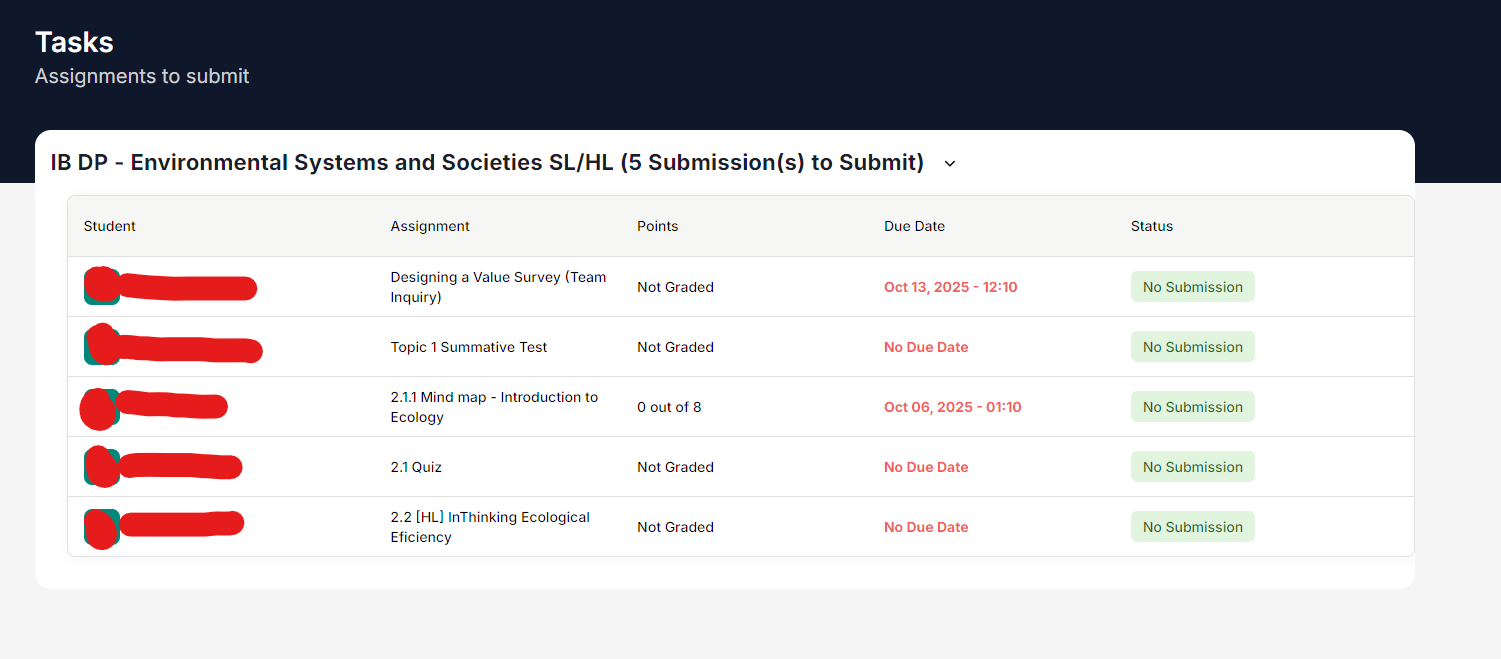Click the Oct 06, 2025 - 01:10 due date
The height and width of the screenshot is (659, 1501).
952,407
